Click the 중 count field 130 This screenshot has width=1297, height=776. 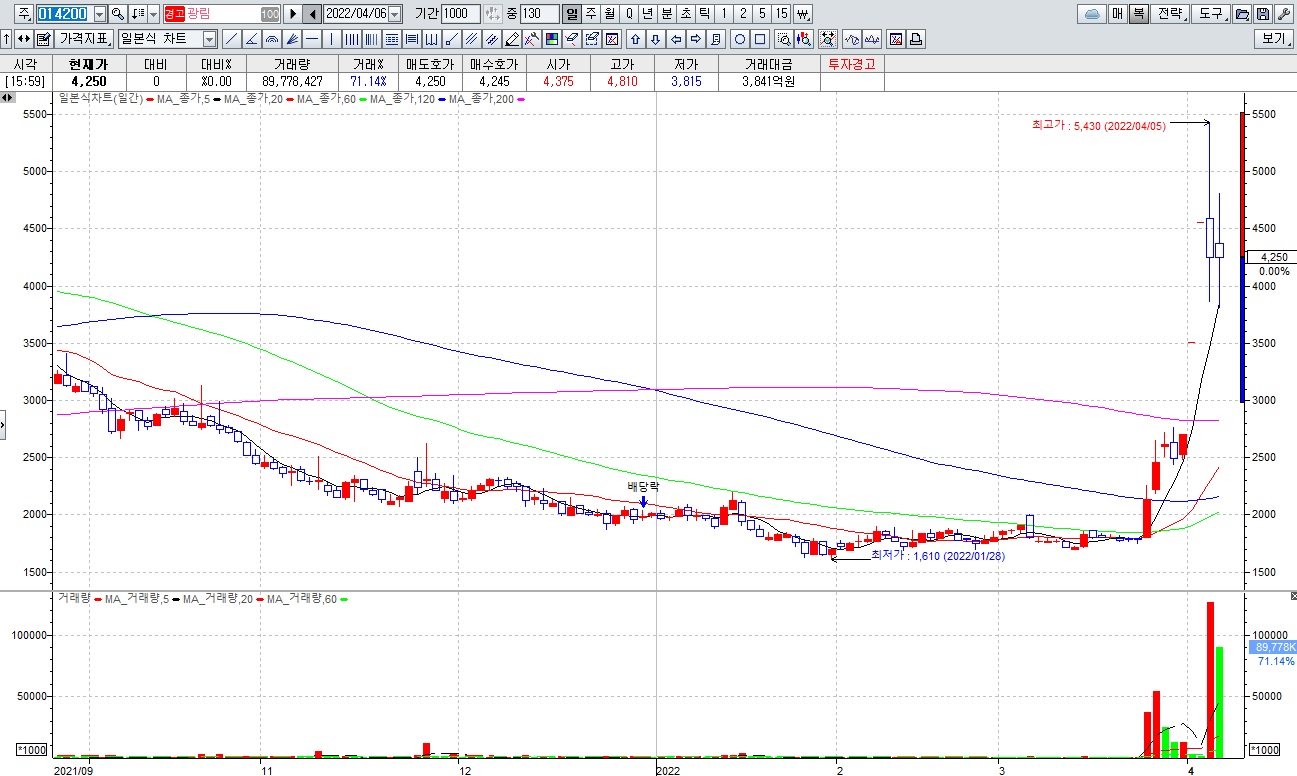(x=538, y=14)
